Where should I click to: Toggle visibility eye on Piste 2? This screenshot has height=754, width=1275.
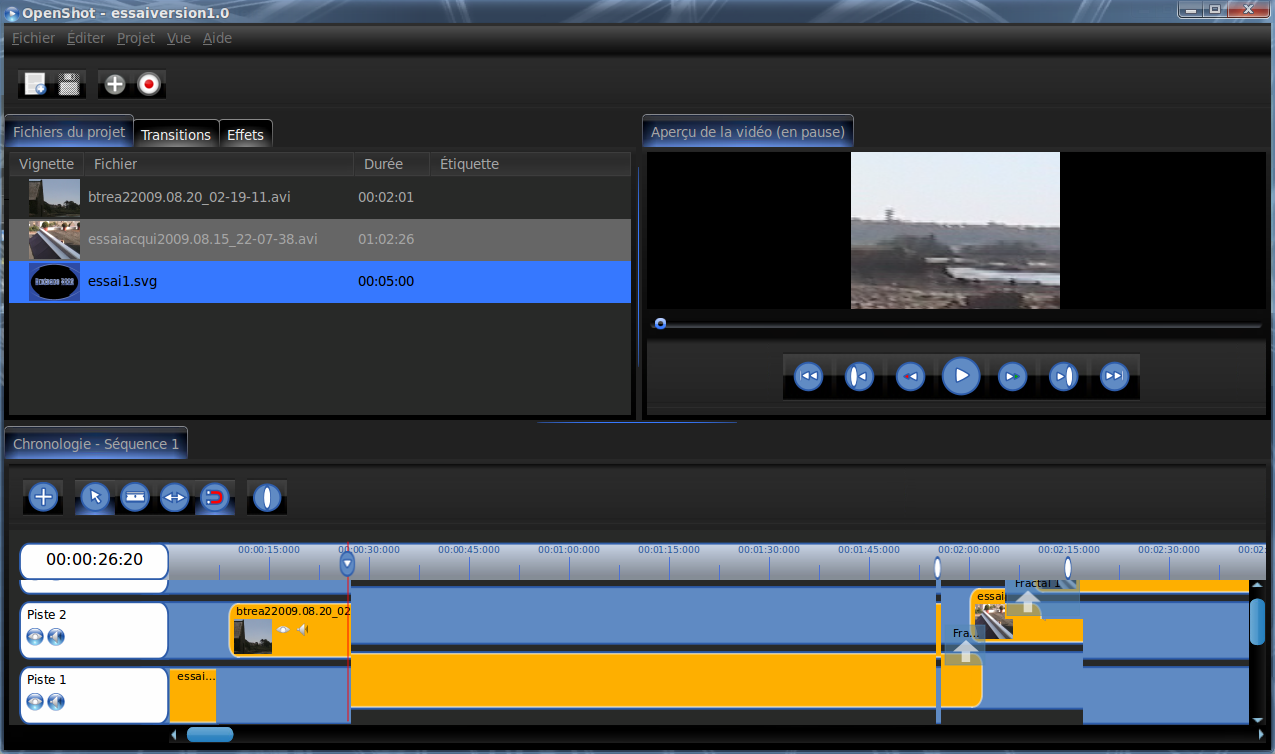[35, 637]
